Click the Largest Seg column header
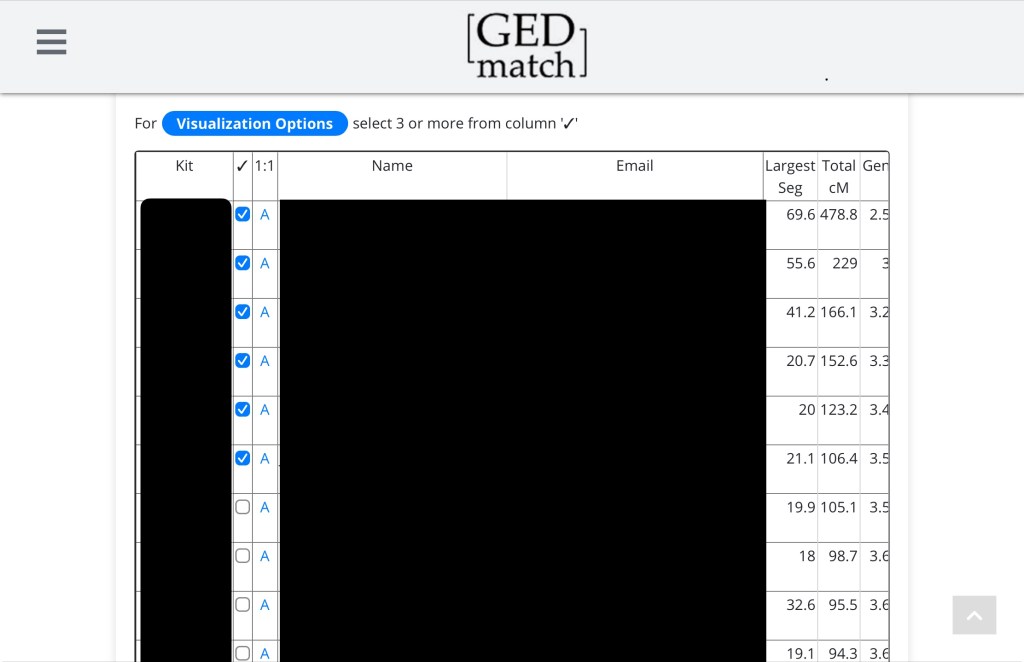 [x=790, y=176]
